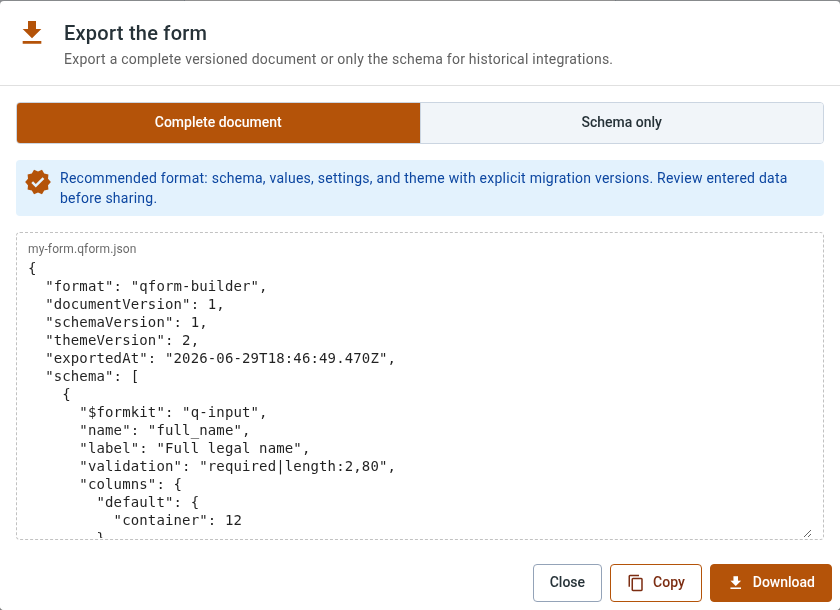
Task: Click the verified badge icon in the info banner
Action: [x=38, y=183]
